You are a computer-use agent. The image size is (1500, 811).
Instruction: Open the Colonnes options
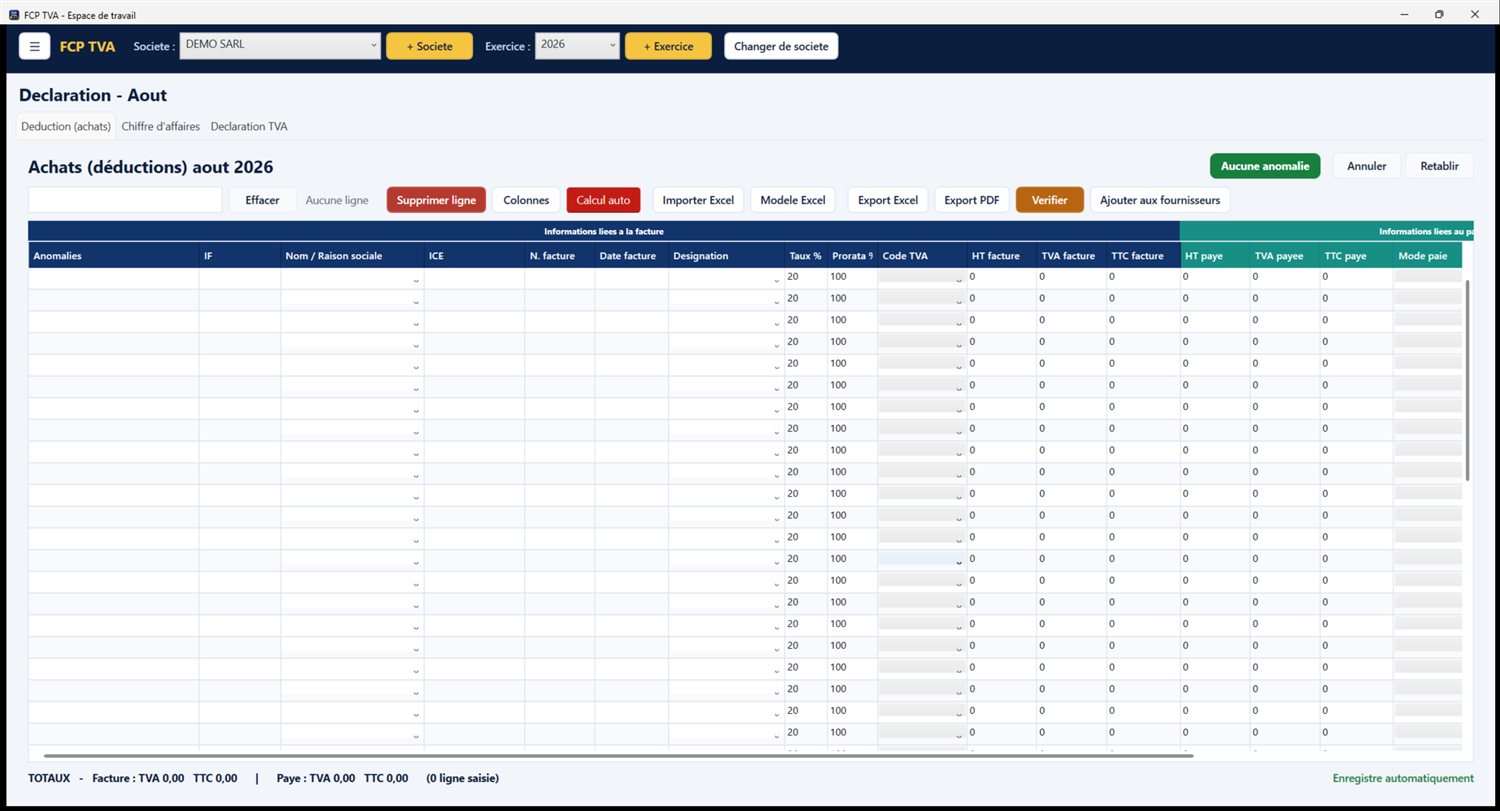tap(526, 200)
